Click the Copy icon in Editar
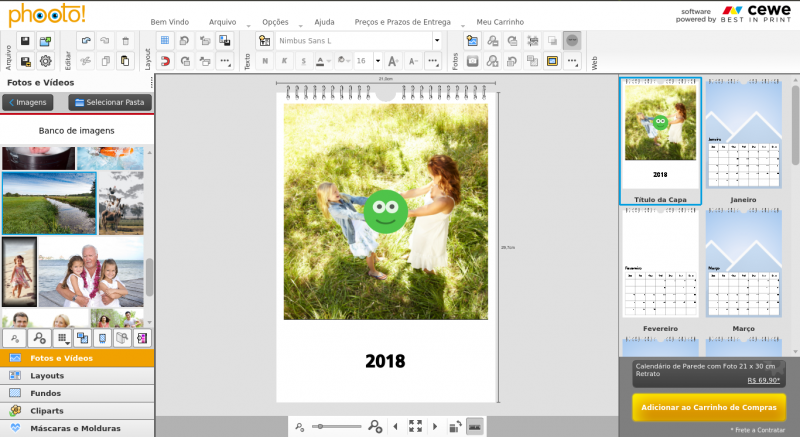The width and height of the screenshot is (800, 437). tap(105, 61)
